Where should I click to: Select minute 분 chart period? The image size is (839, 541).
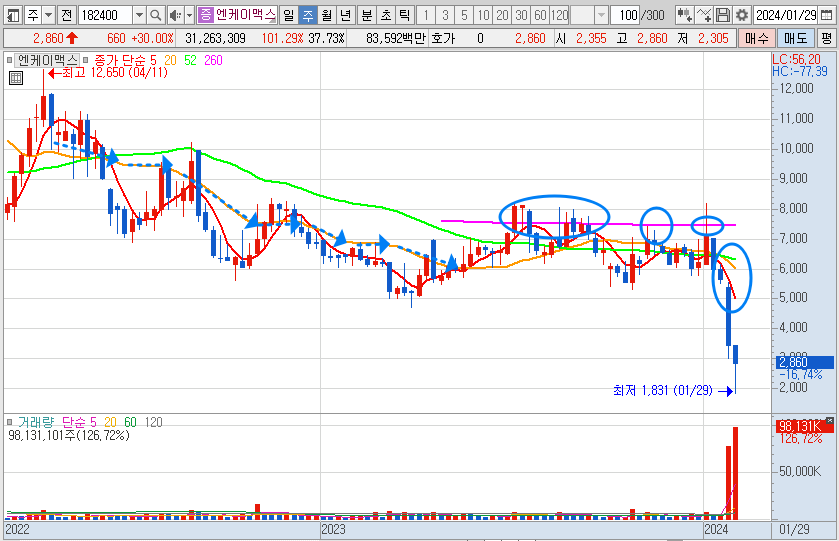pos(367,15)
